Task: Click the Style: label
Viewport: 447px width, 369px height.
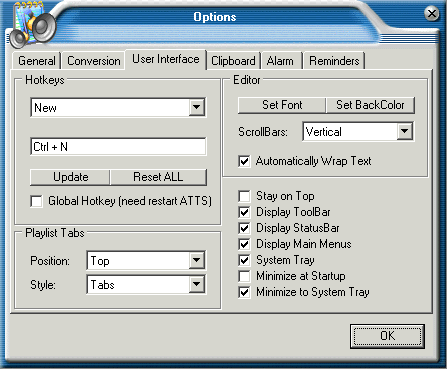Action: (43, 285)
